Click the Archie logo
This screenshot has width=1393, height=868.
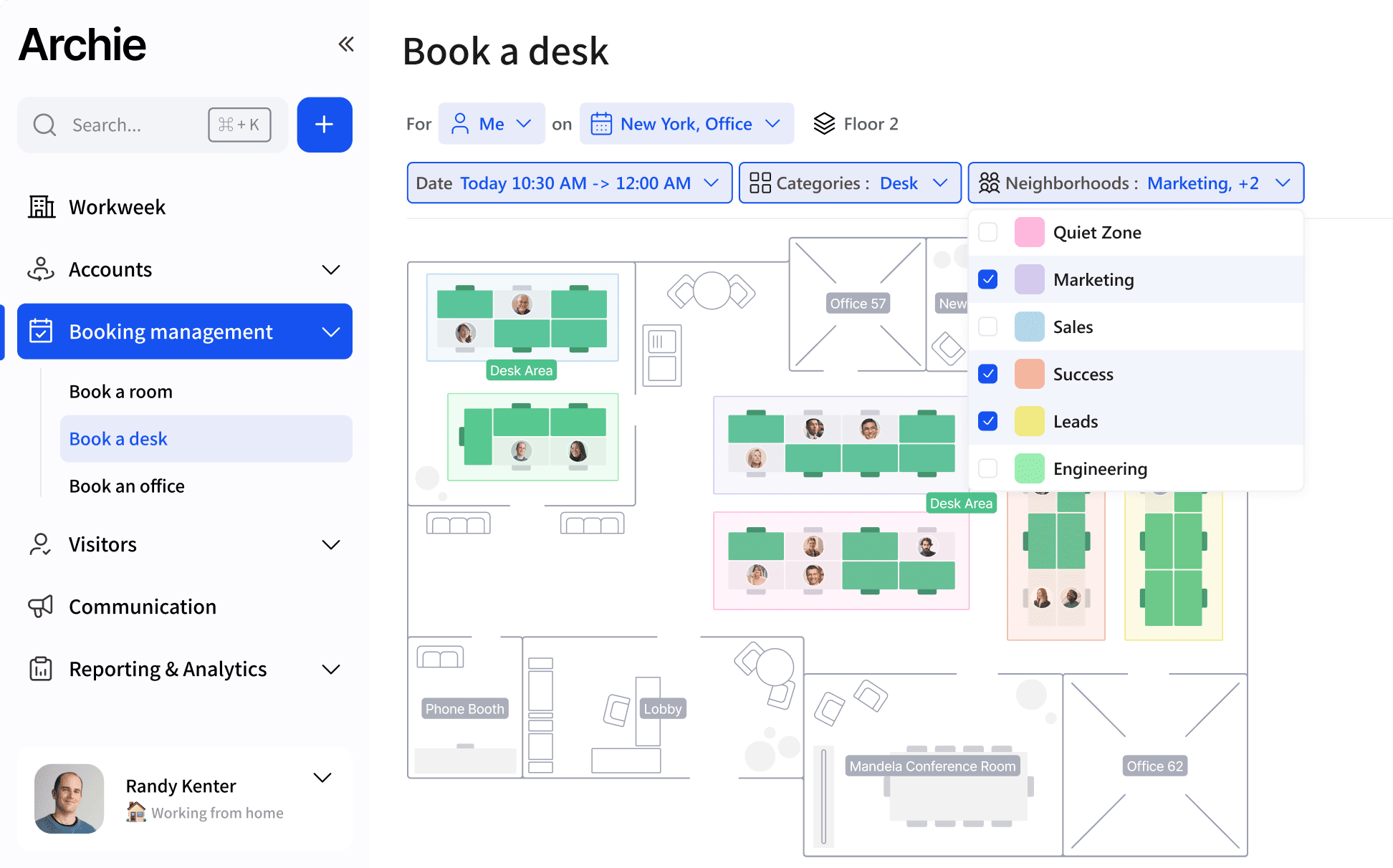(82, 44)
